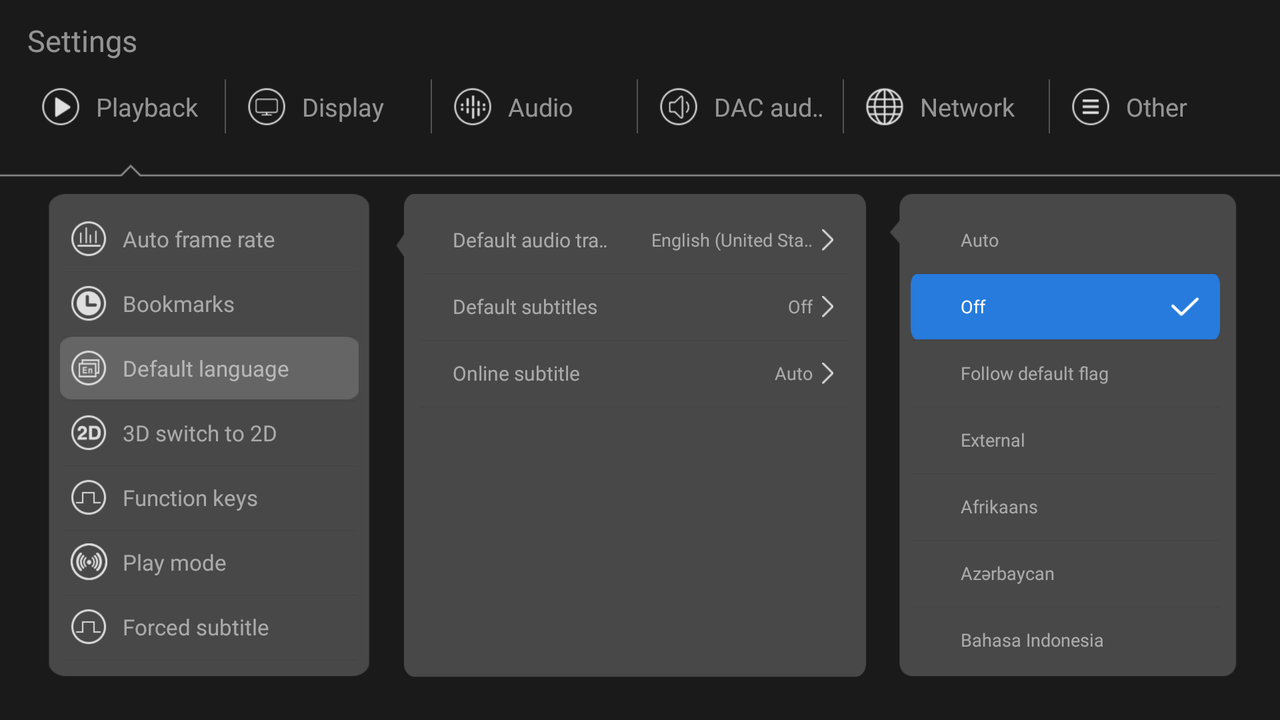Click the Network globe icon
Screen dimensions: 1280x720
click(x=885, y=107)
